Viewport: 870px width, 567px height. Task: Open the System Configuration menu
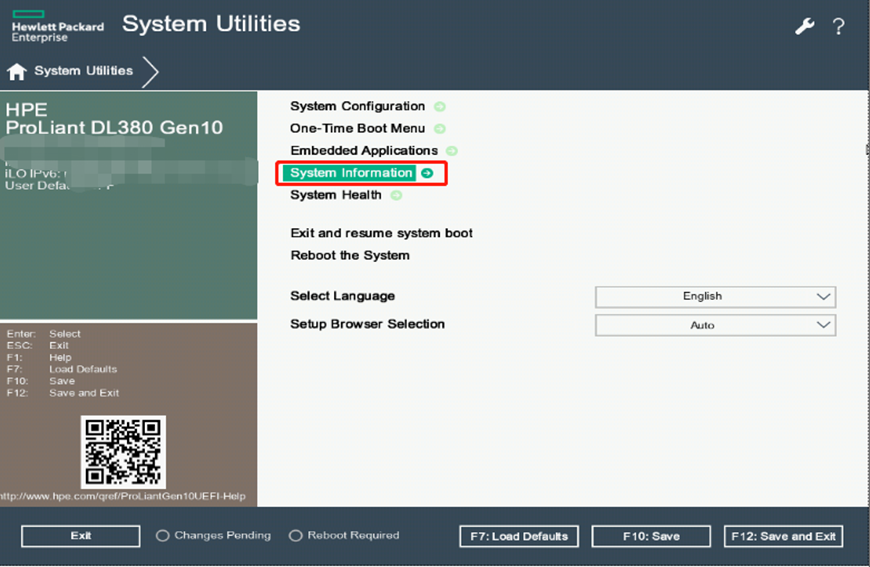[357, 106]
